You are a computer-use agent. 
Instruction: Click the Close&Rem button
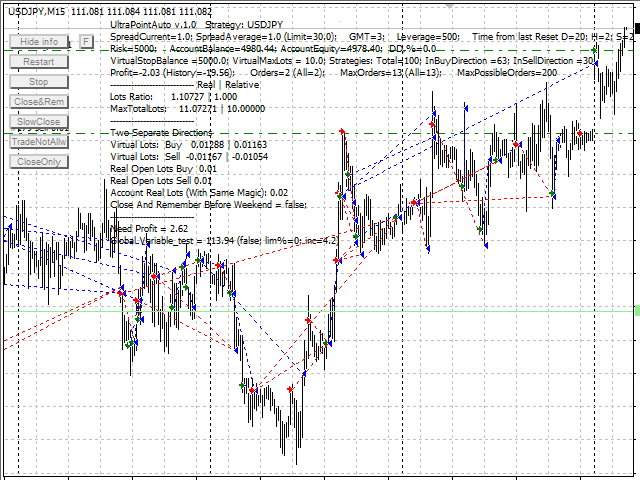point(39,102)
